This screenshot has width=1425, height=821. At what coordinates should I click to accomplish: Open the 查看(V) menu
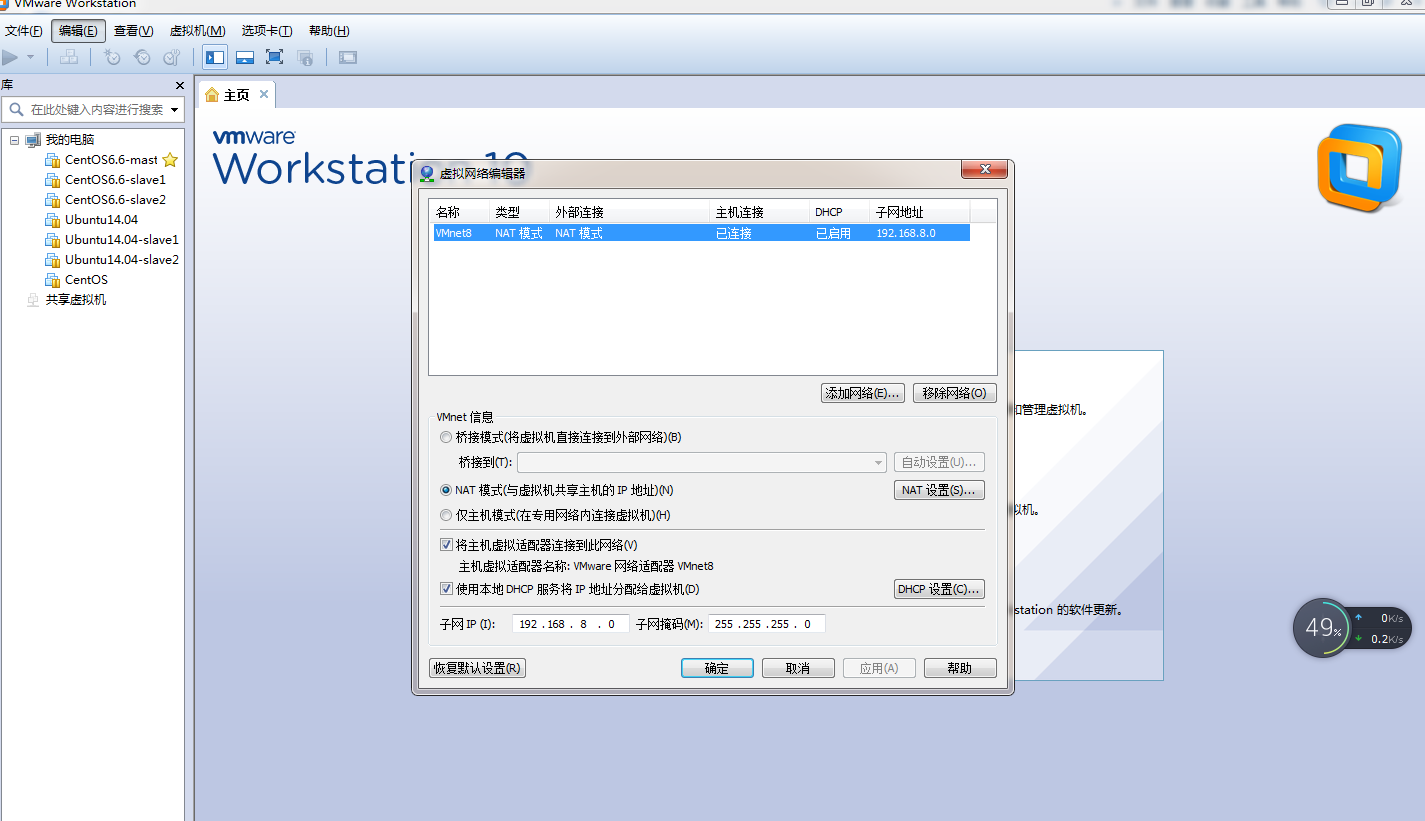pos(134,31)
